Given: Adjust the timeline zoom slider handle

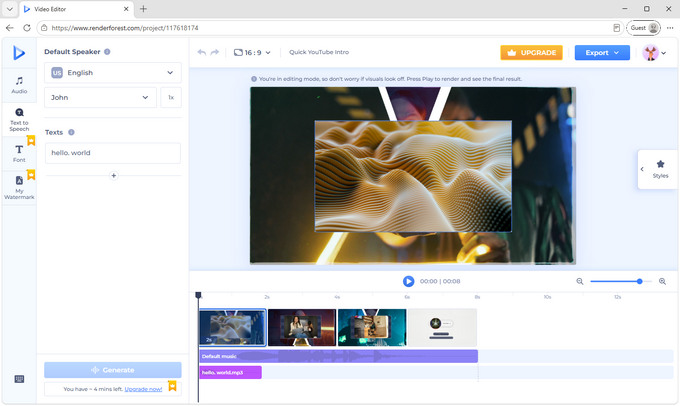Looking at the screenshot, I should 639,282.
